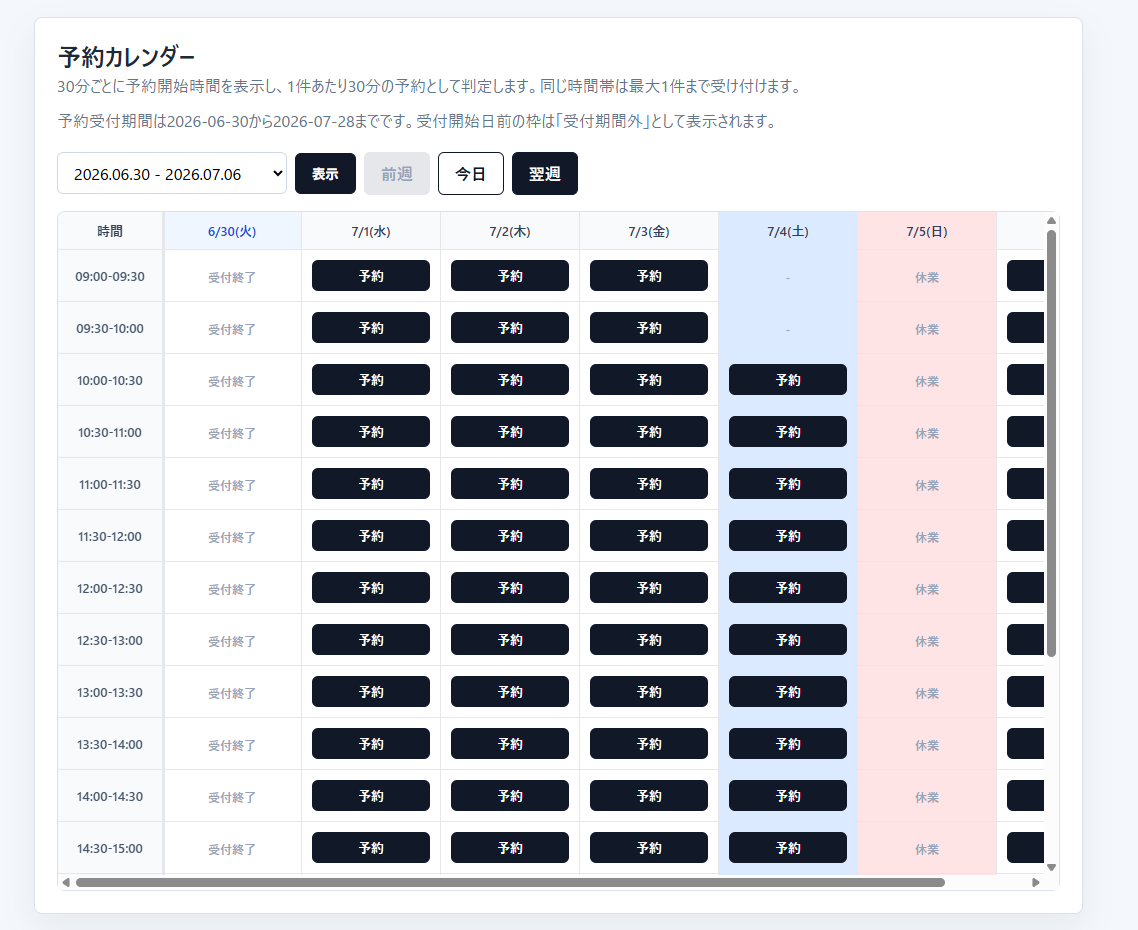Click 休業 in the 10:00-10:30 row
The image size is (1138, 930).
(x=927, y=381)
